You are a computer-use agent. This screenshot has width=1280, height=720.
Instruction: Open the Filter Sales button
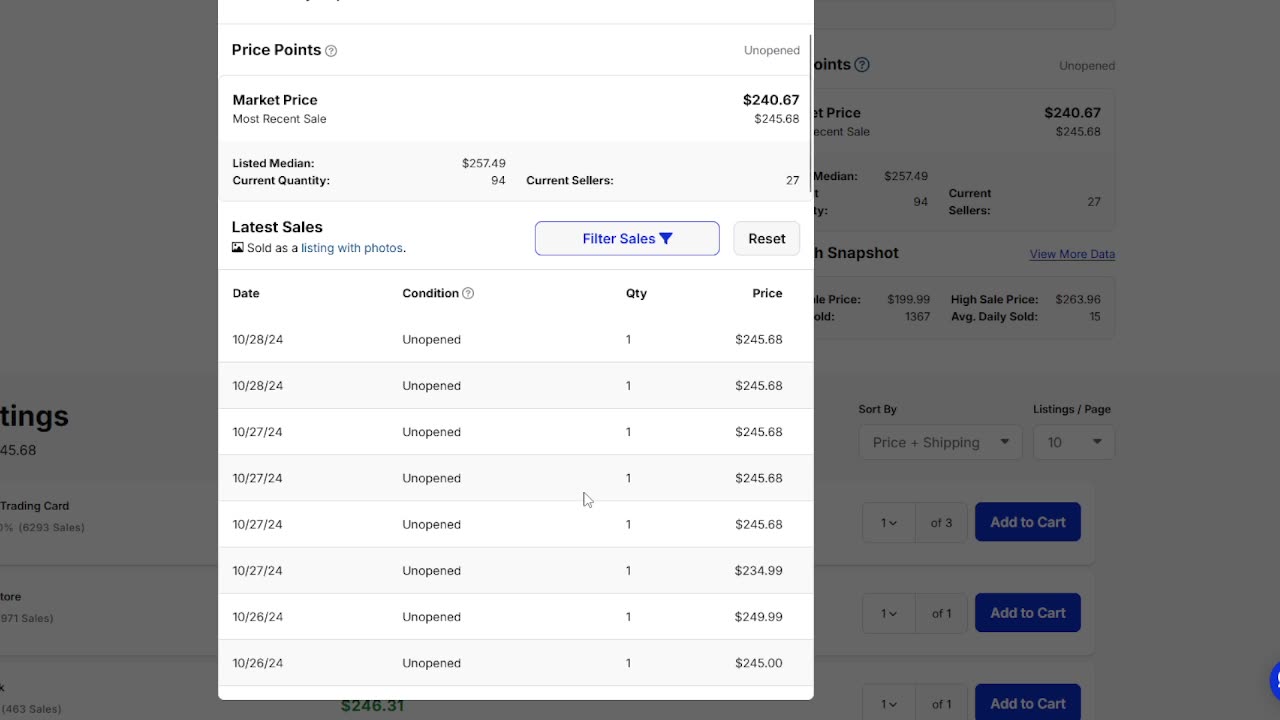coord(627,238)
